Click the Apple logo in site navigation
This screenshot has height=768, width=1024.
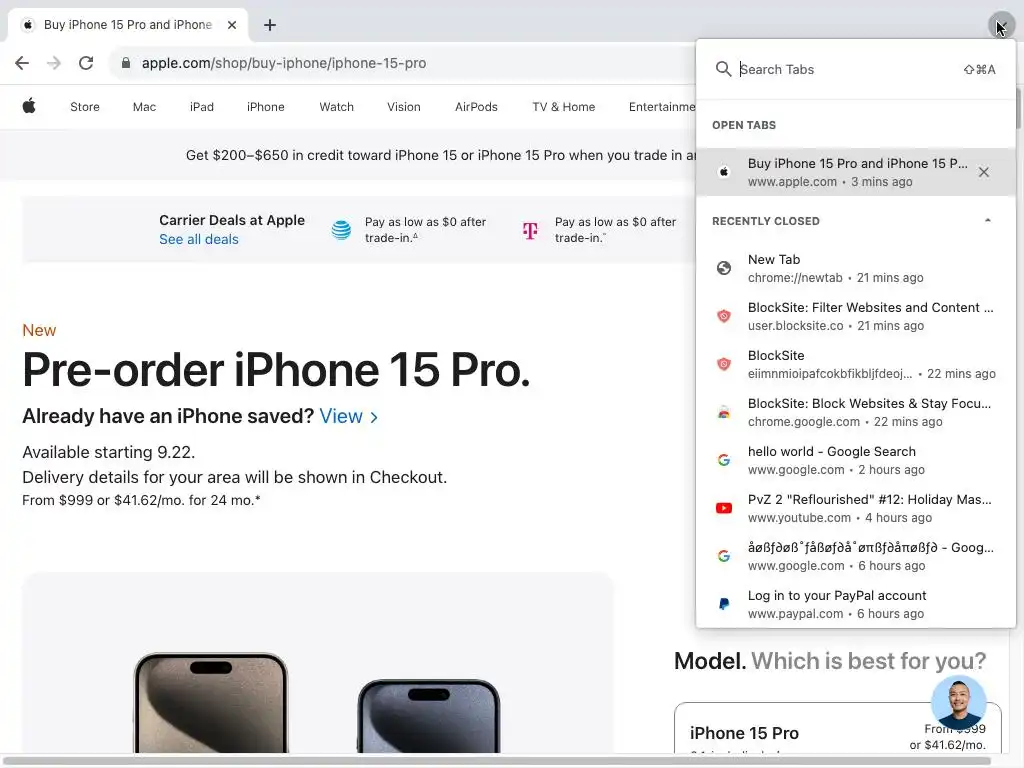coord(29,106)
